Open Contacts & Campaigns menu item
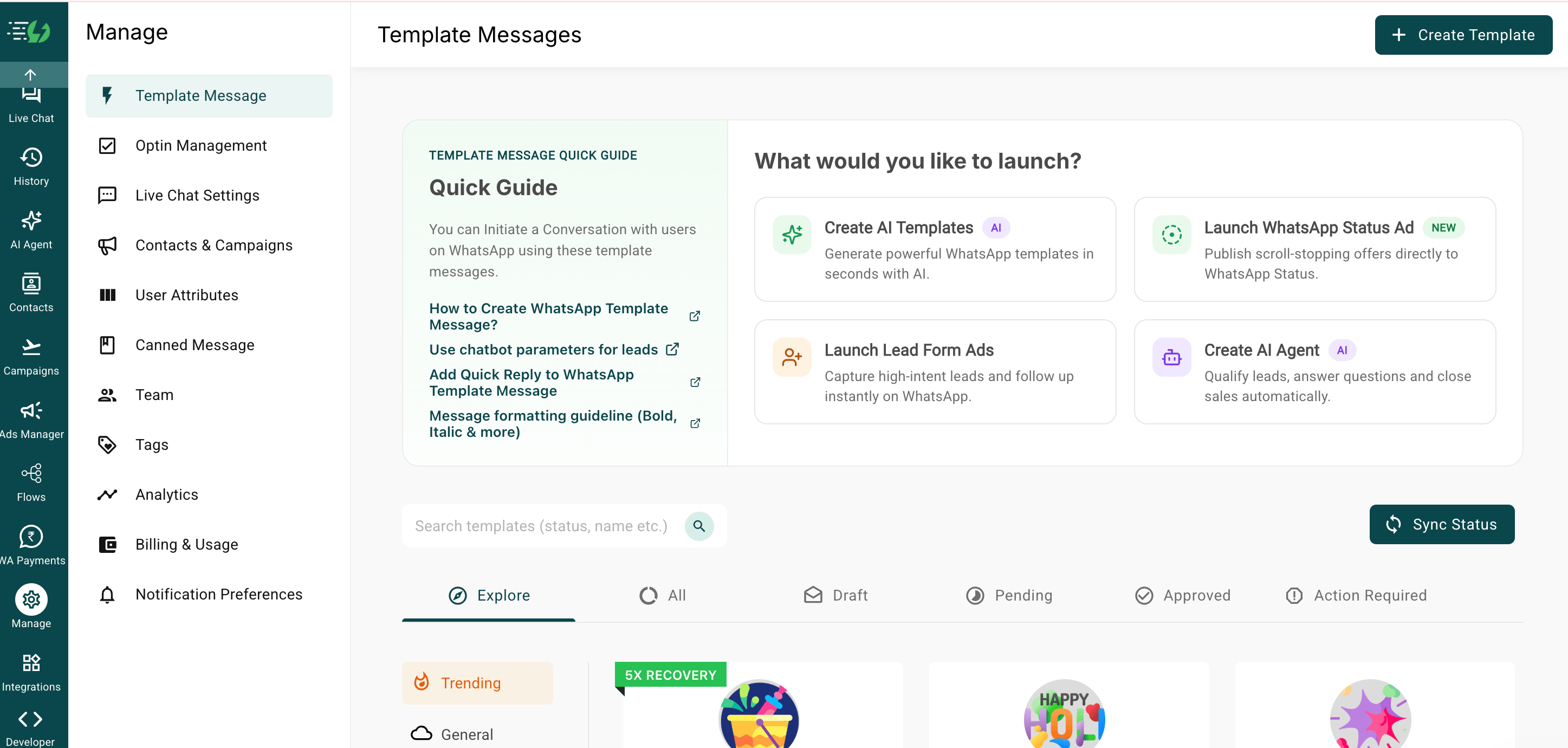 click(209, 246)
